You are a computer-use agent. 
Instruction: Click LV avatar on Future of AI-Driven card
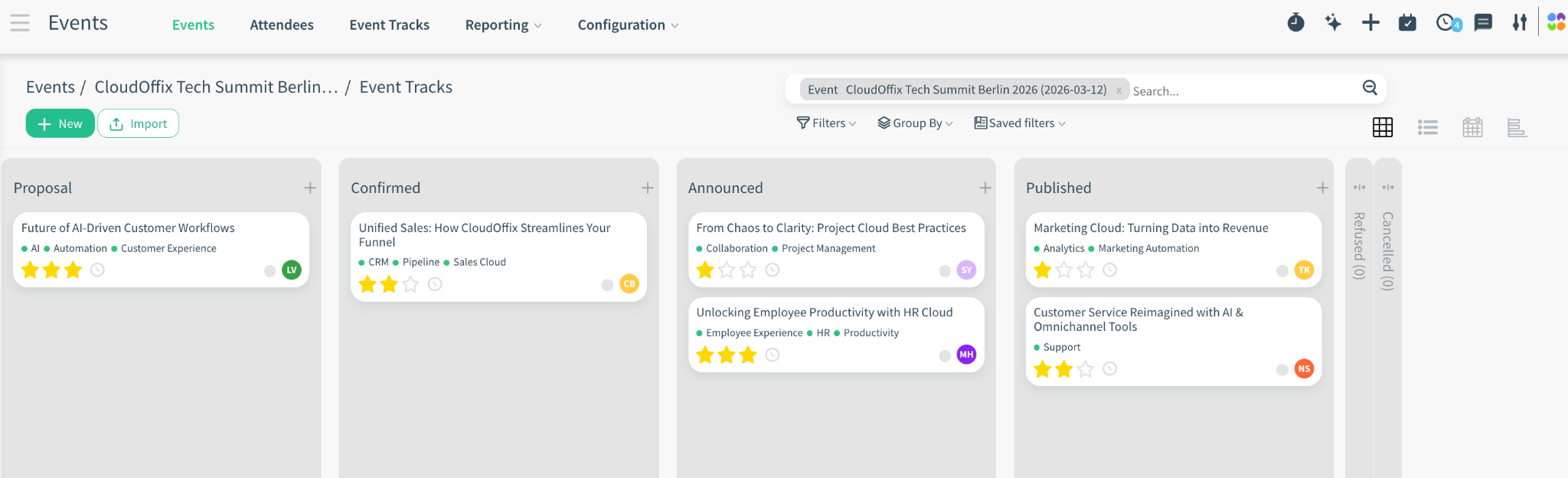pyautogui.click(x=292, y=270)
